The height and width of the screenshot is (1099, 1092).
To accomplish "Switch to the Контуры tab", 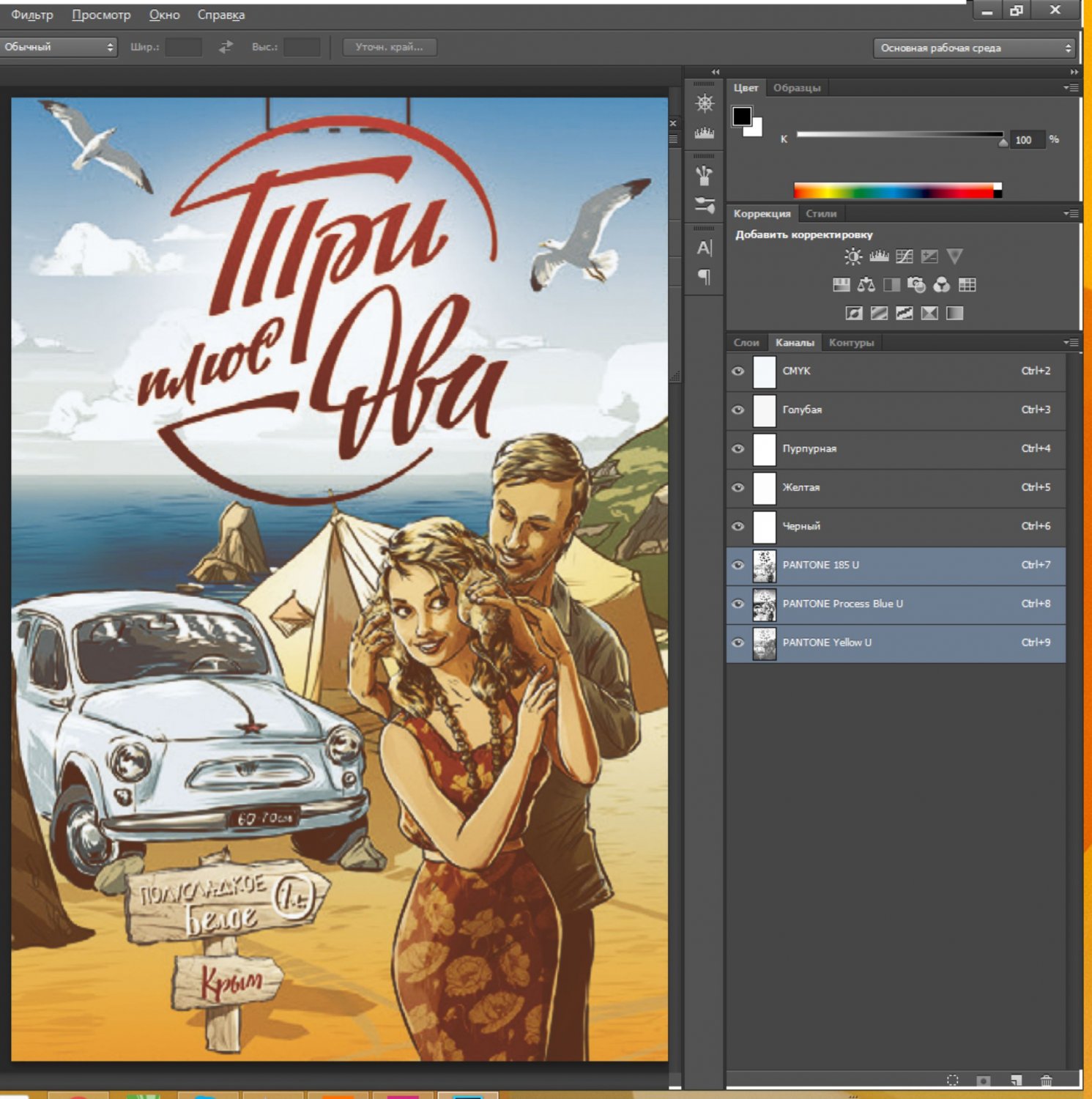I will click(851, 343).
